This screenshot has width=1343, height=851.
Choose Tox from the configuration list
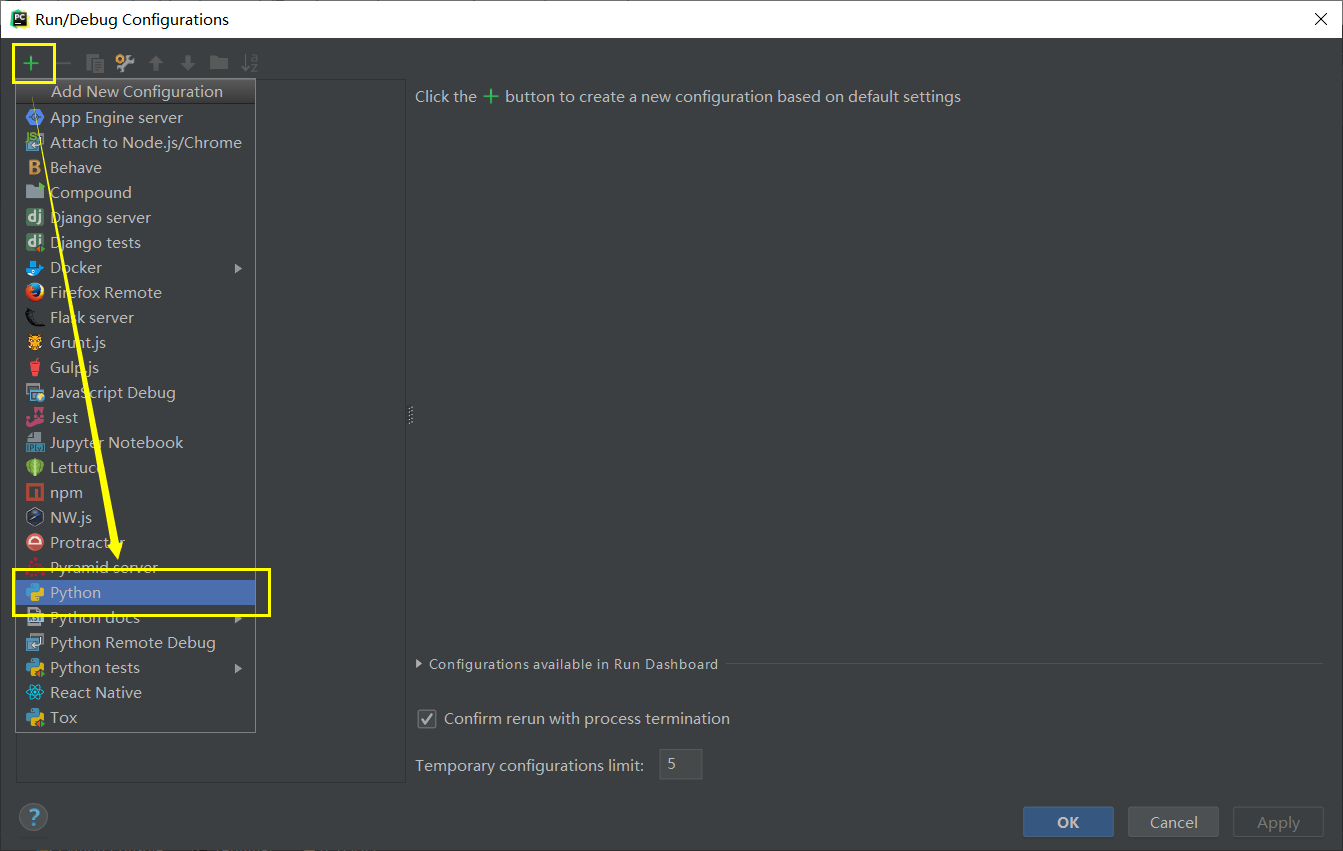click(x=135, y=717)
